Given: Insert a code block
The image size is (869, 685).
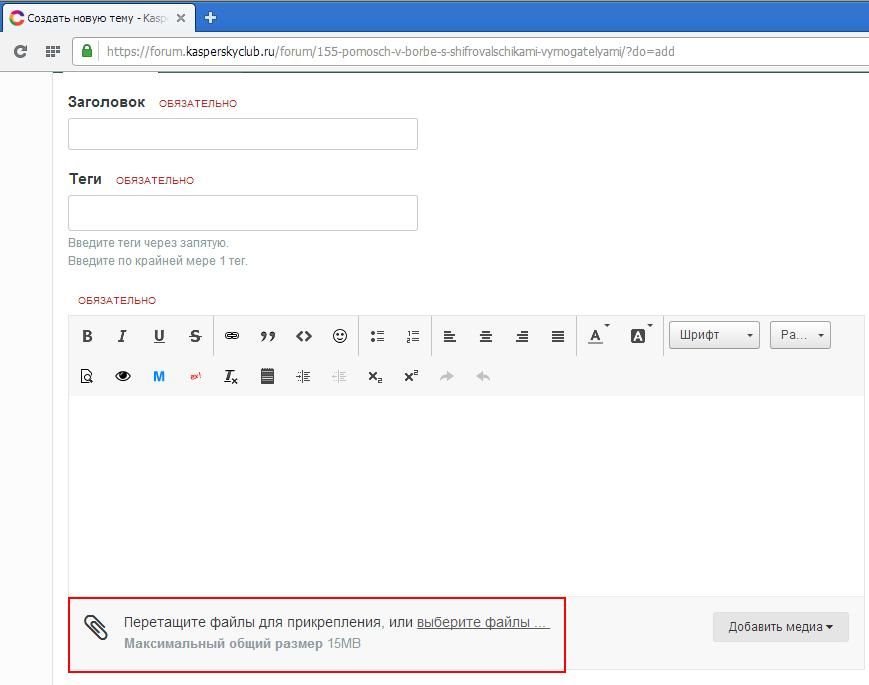Looking at the screenshot, I should tap(304, 336).
